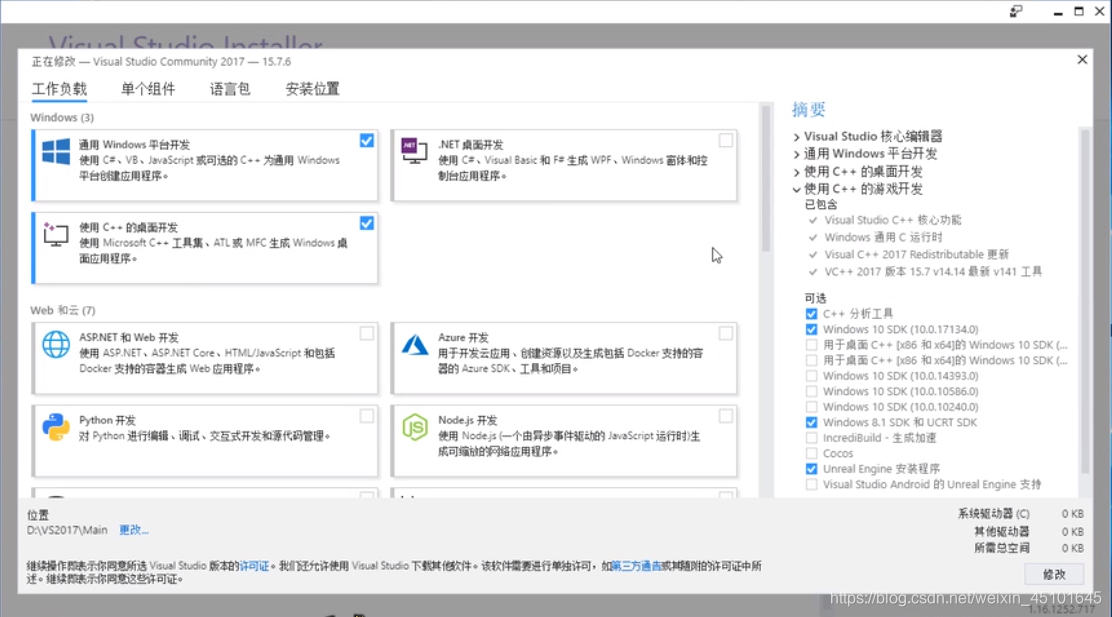The height and width of the screenshot is (617, 1112).
Task: Check Visual Studio Android 的 Unreal Engine 支持
Action: 811,484
